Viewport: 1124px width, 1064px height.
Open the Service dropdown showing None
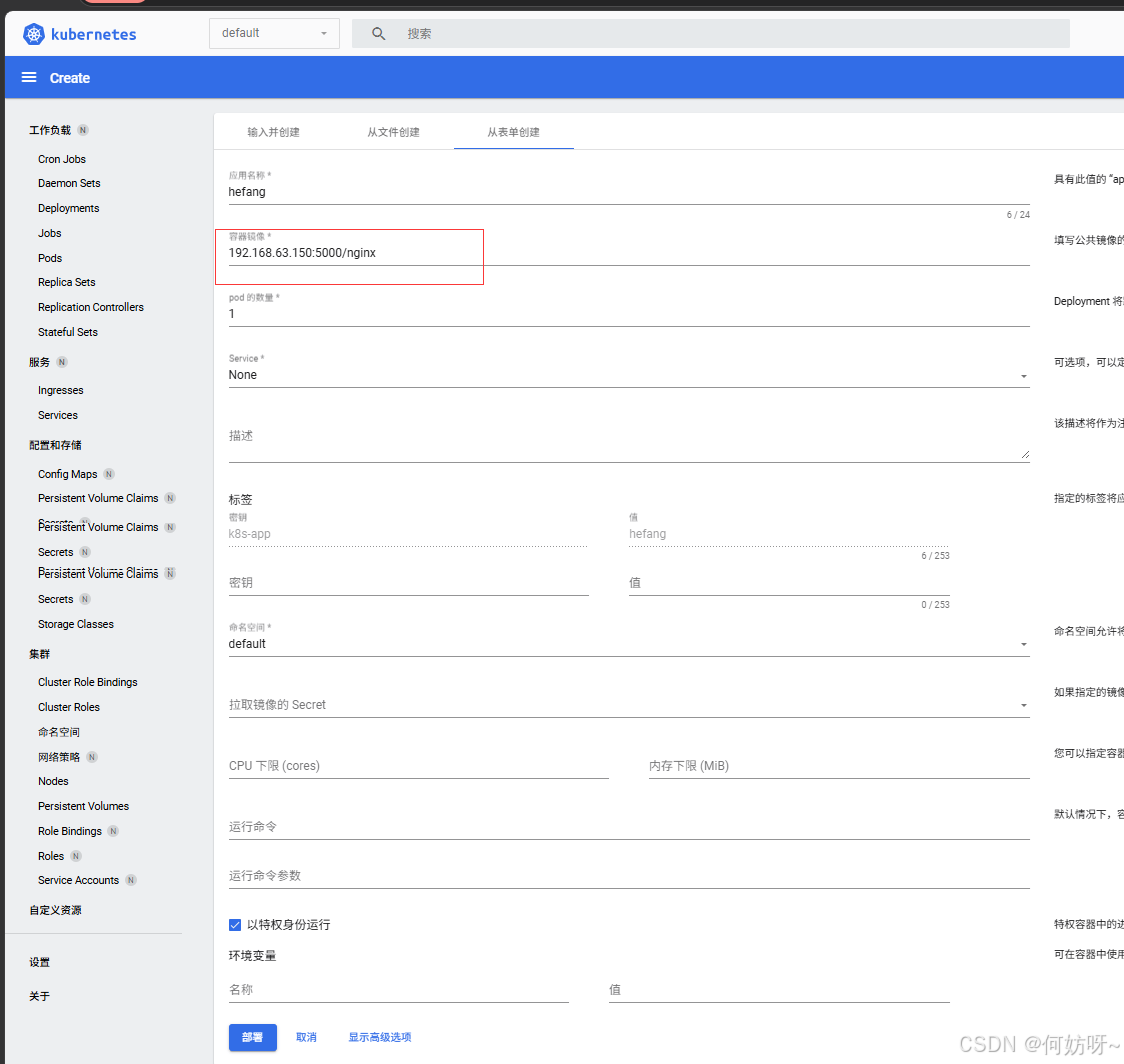629,375
